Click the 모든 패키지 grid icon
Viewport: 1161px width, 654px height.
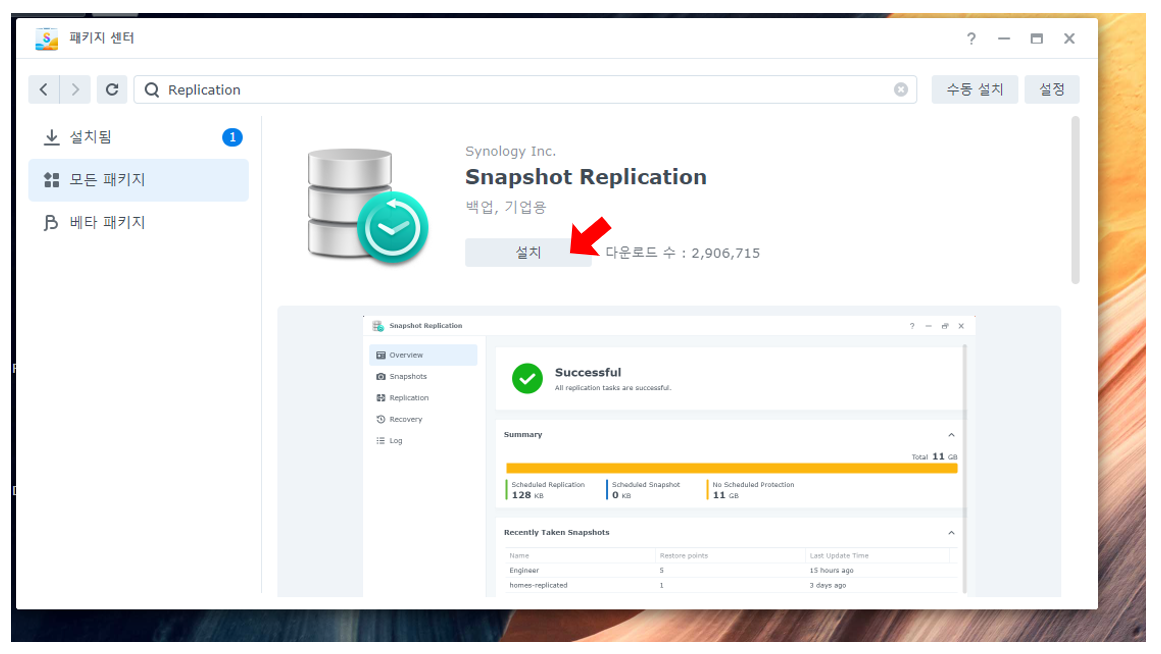coord(51,180)
